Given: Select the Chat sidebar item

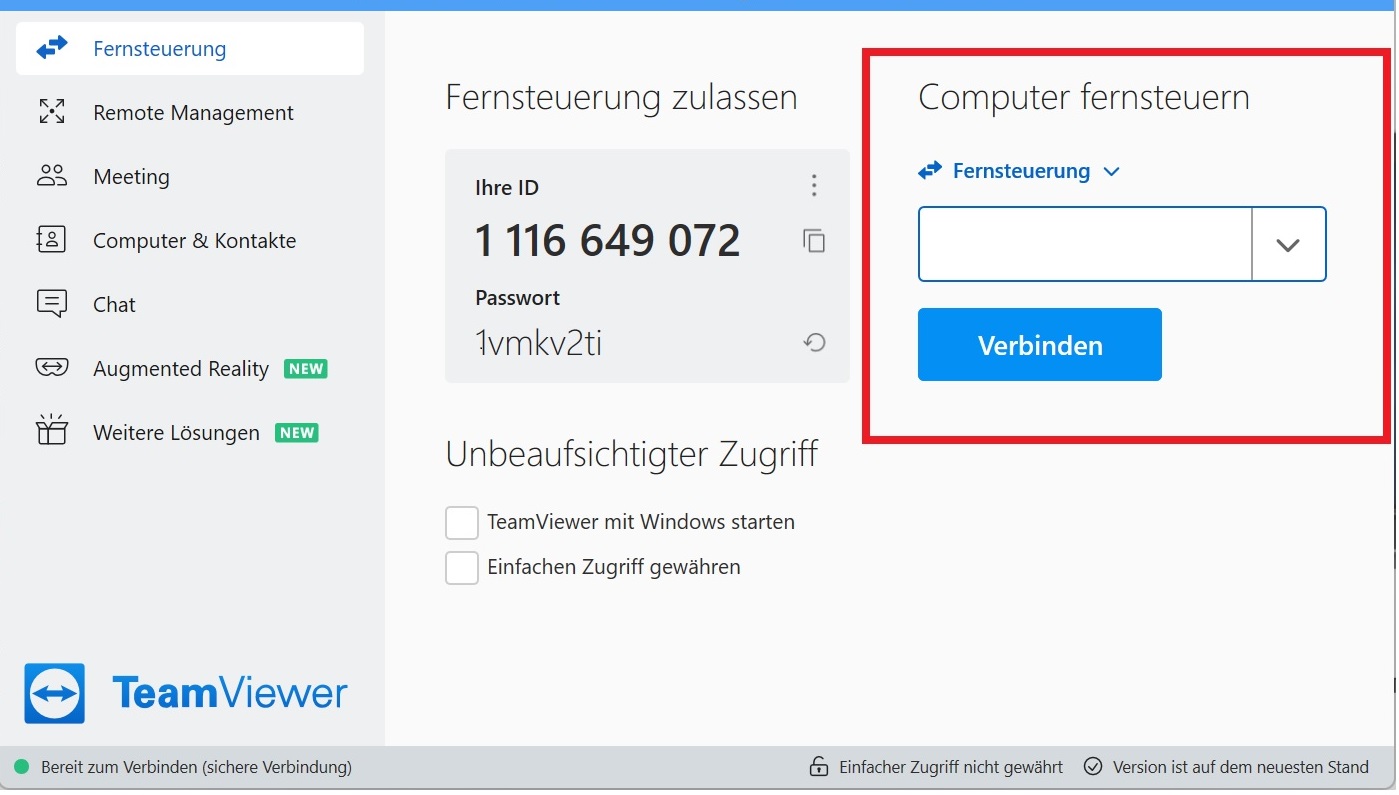Looking at the screenshot, I should click(190, 304).
